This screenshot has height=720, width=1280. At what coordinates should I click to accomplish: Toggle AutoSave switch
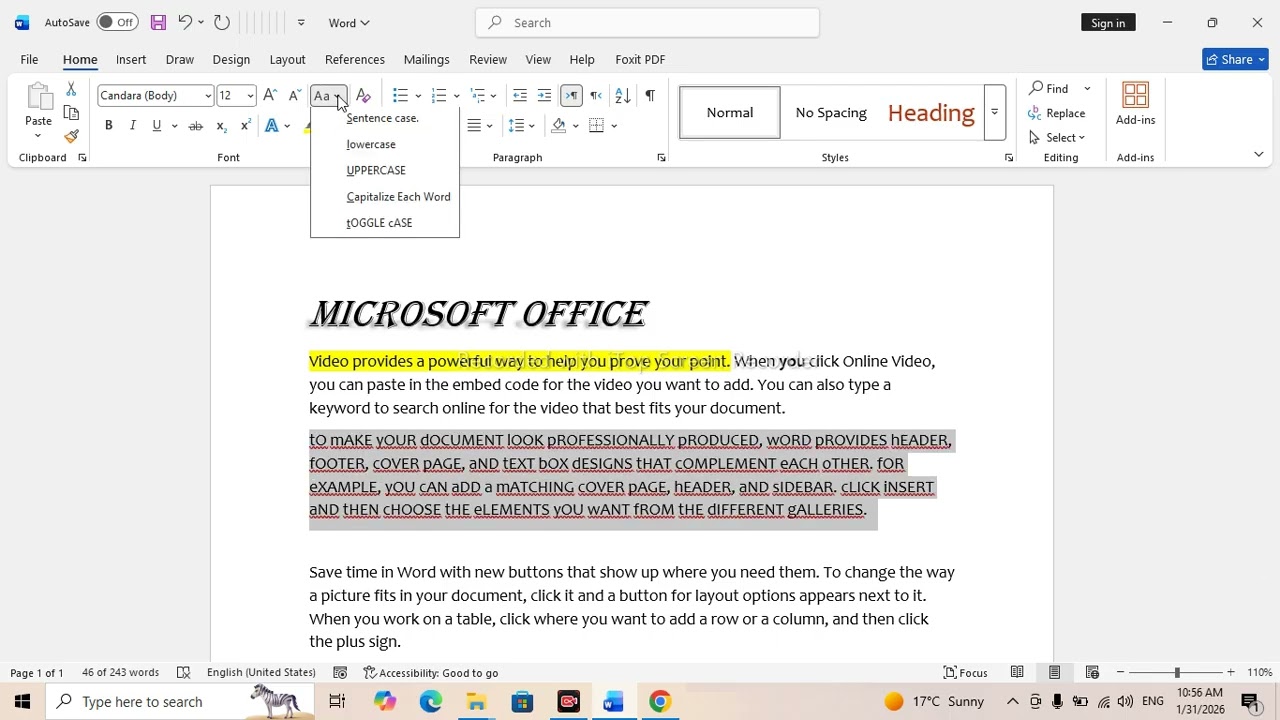117,22
